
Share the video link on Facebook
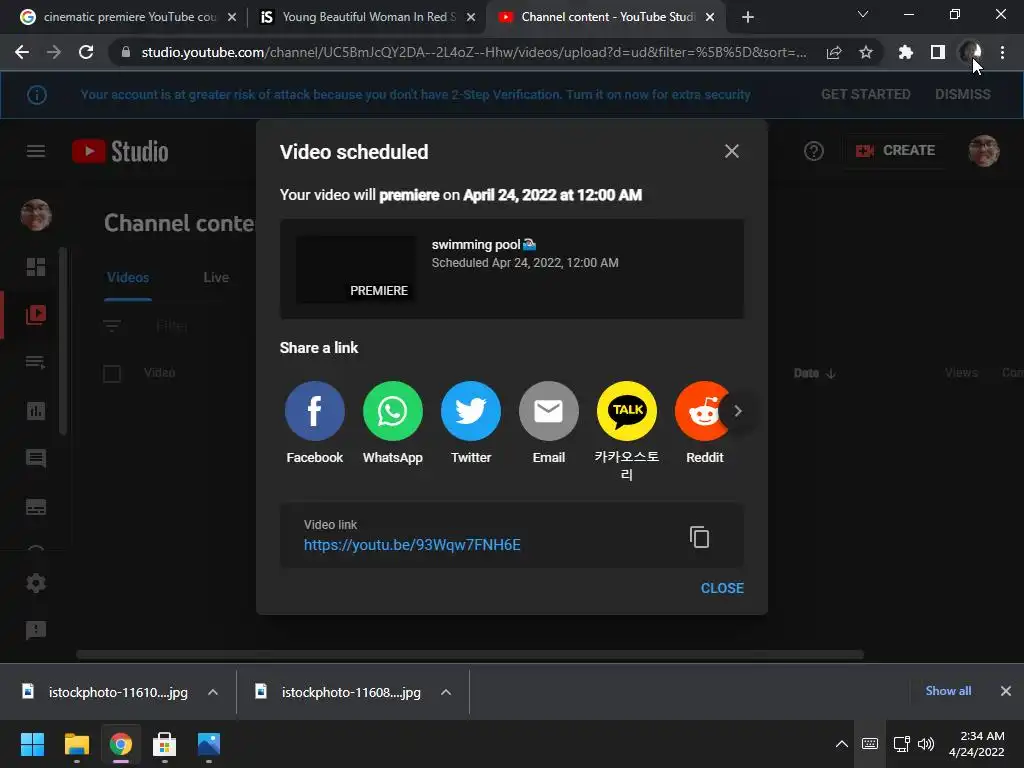tap(314, 411)
